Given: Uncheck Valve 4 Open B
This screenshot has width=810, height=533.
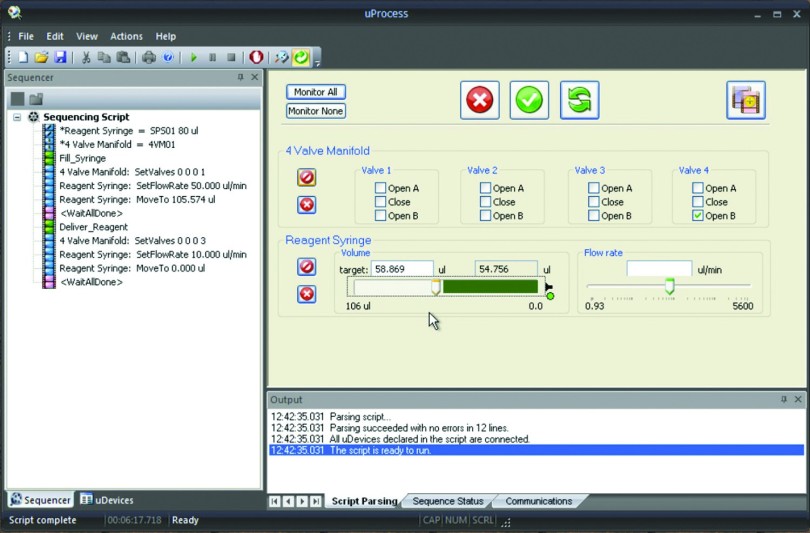Looking at the screenshot, I should pyautogui.click(x=697, y=215).
